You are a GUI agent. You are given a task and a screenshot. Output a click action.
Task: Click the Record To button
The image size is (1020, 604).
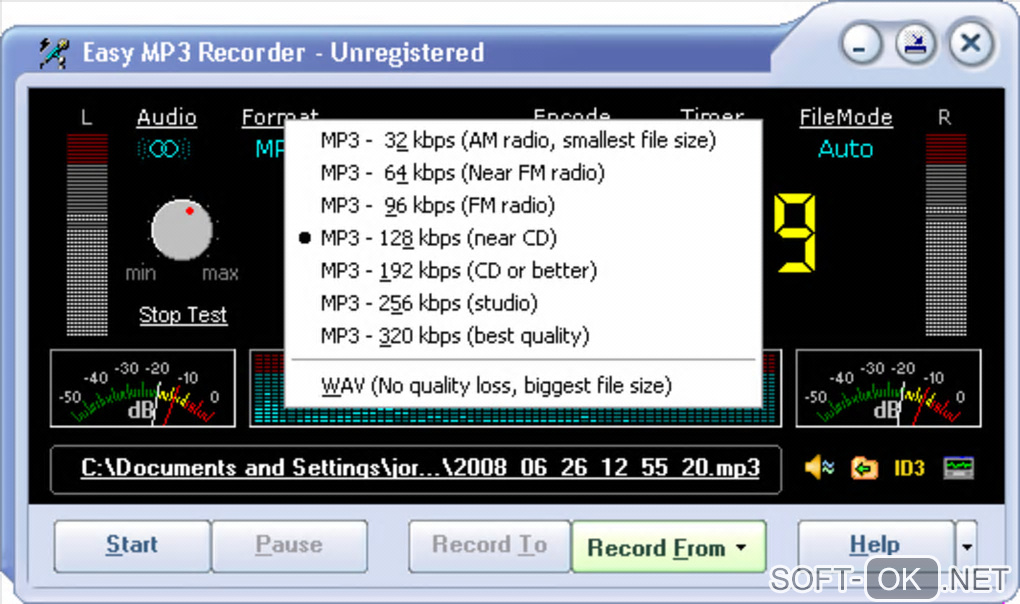[489, 545]
